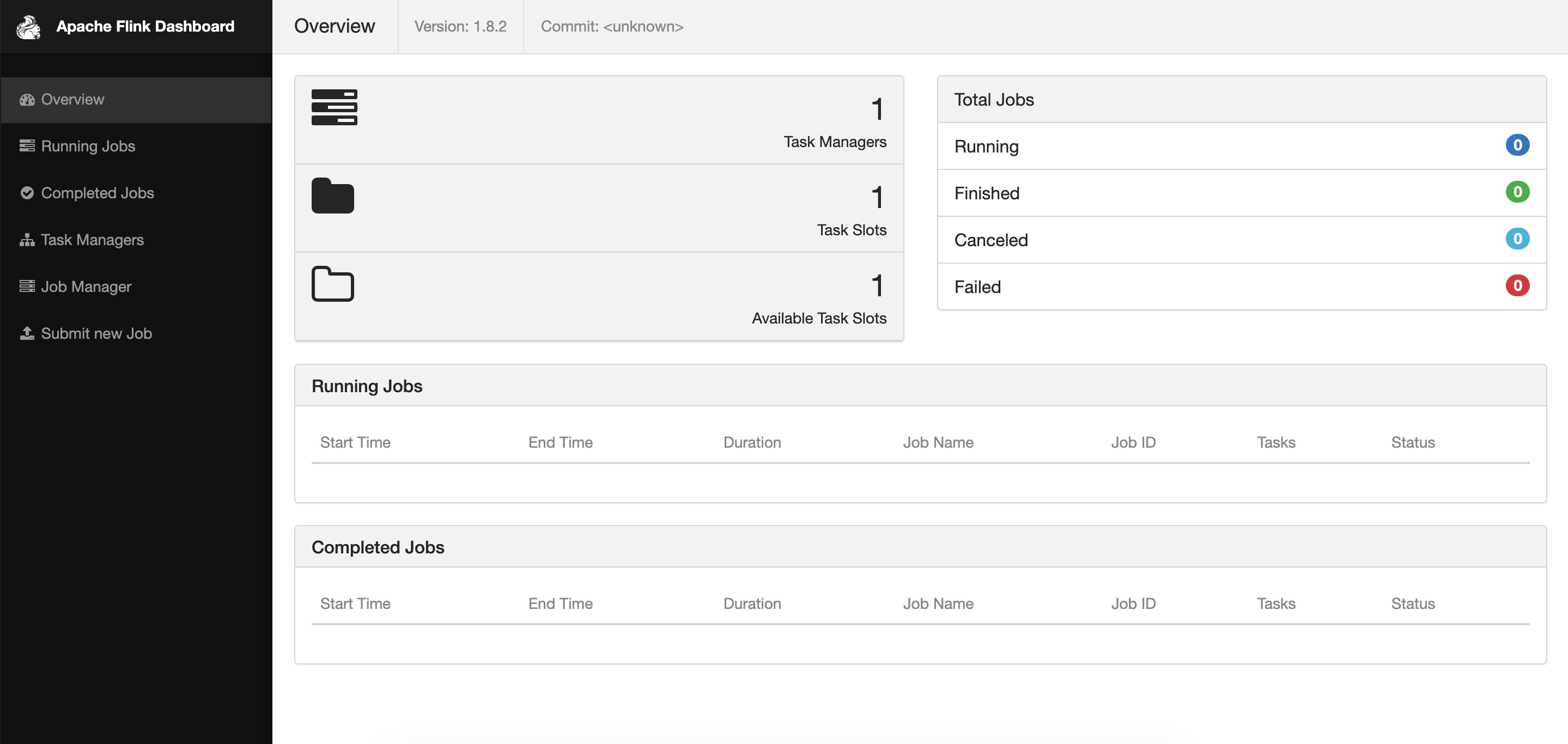Viewport: 1568px width, 744px height.
Task: Click the Job Manager server icon
Action: pyautogui.click(x=27, y=286)
